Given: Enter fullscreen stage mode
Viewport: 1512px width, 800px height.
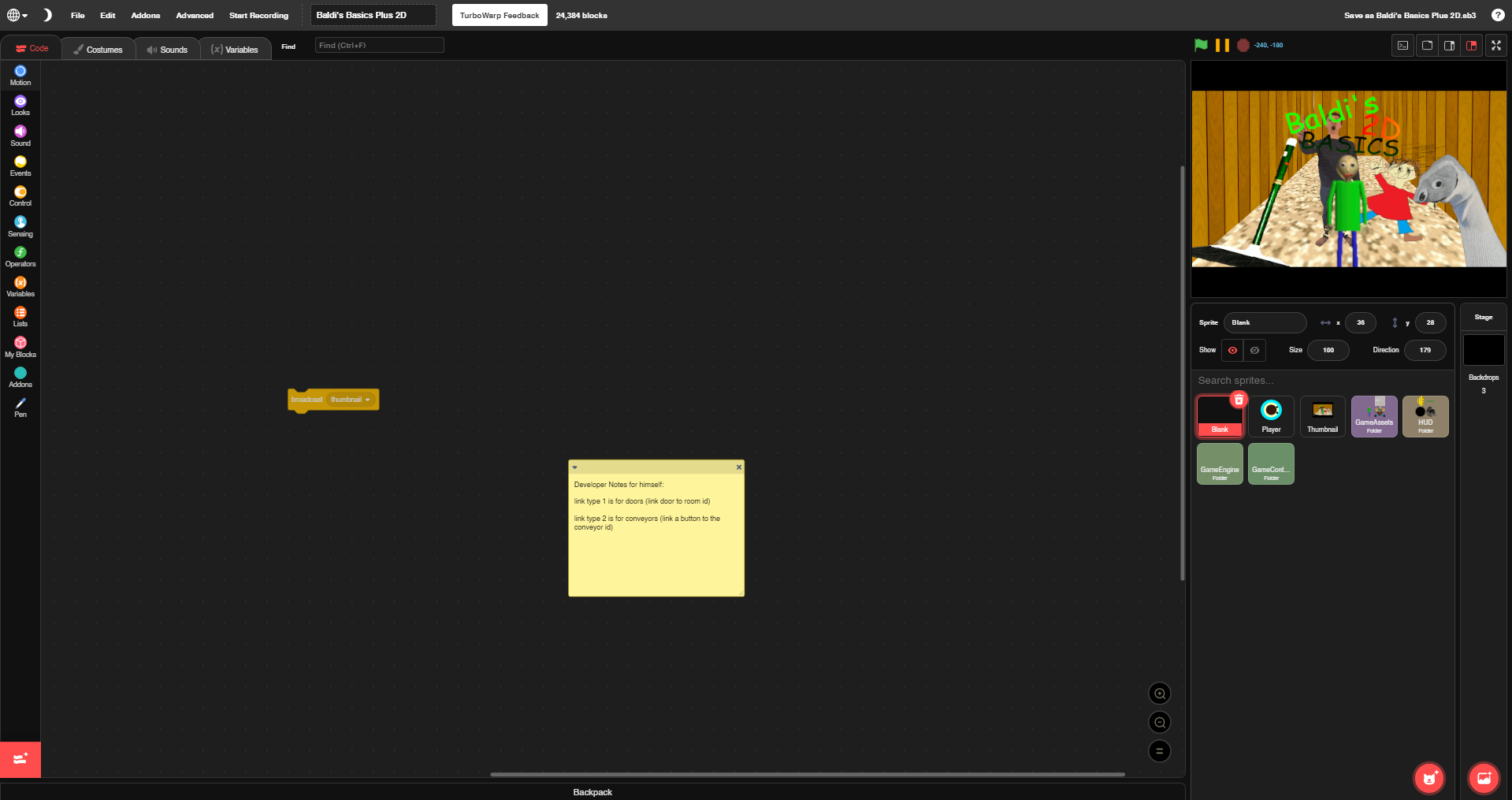Looking at the screenshot, I should (x=1495, y=45).
